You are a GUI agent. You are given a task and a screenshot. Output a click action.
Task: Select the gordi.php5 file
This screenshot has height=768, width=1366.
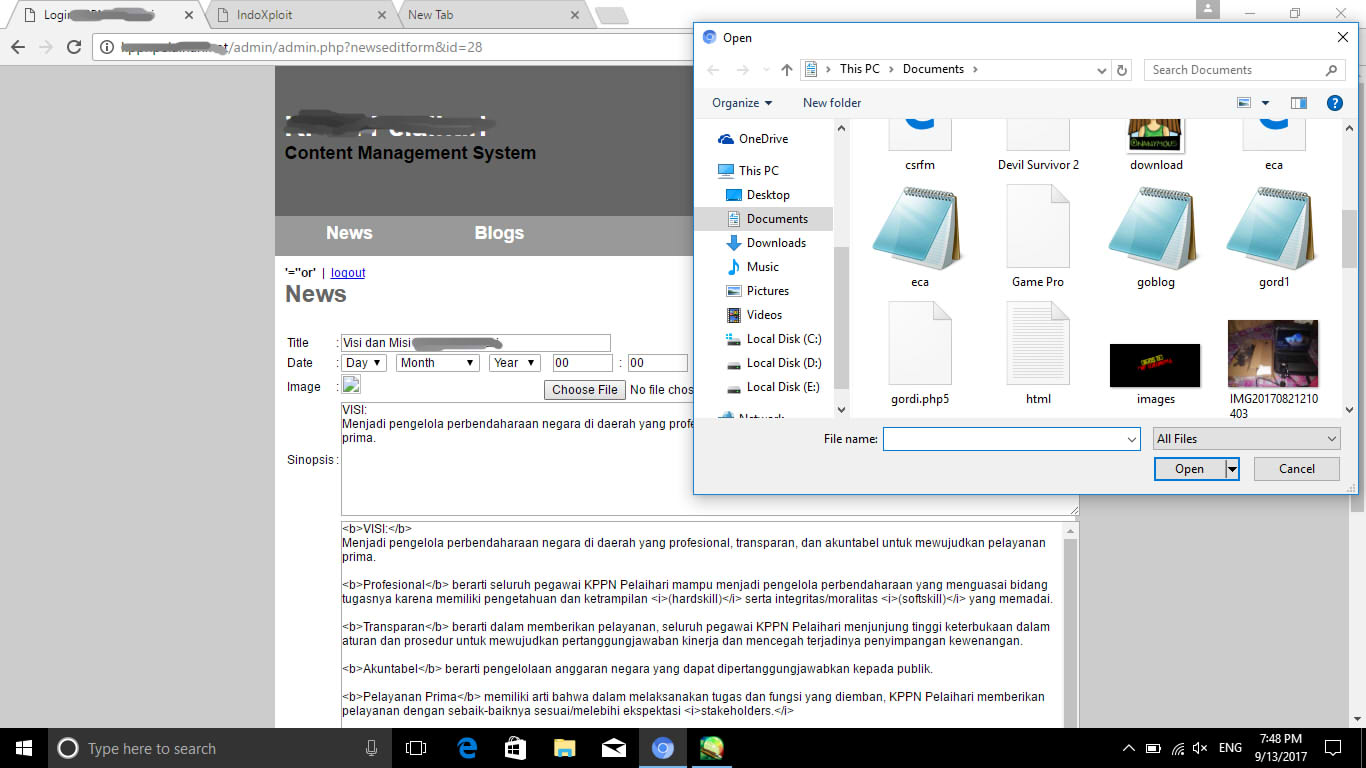coord(920,354)
